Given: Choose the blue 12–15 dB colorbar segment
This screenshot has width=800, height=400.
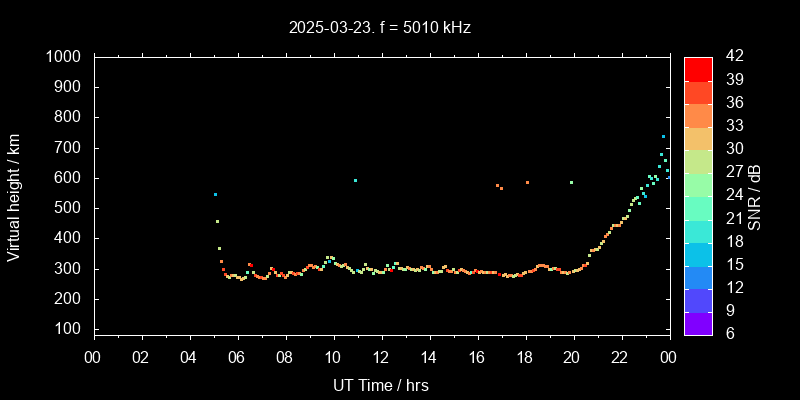Looking at the screenshot, I should (698, 277).
